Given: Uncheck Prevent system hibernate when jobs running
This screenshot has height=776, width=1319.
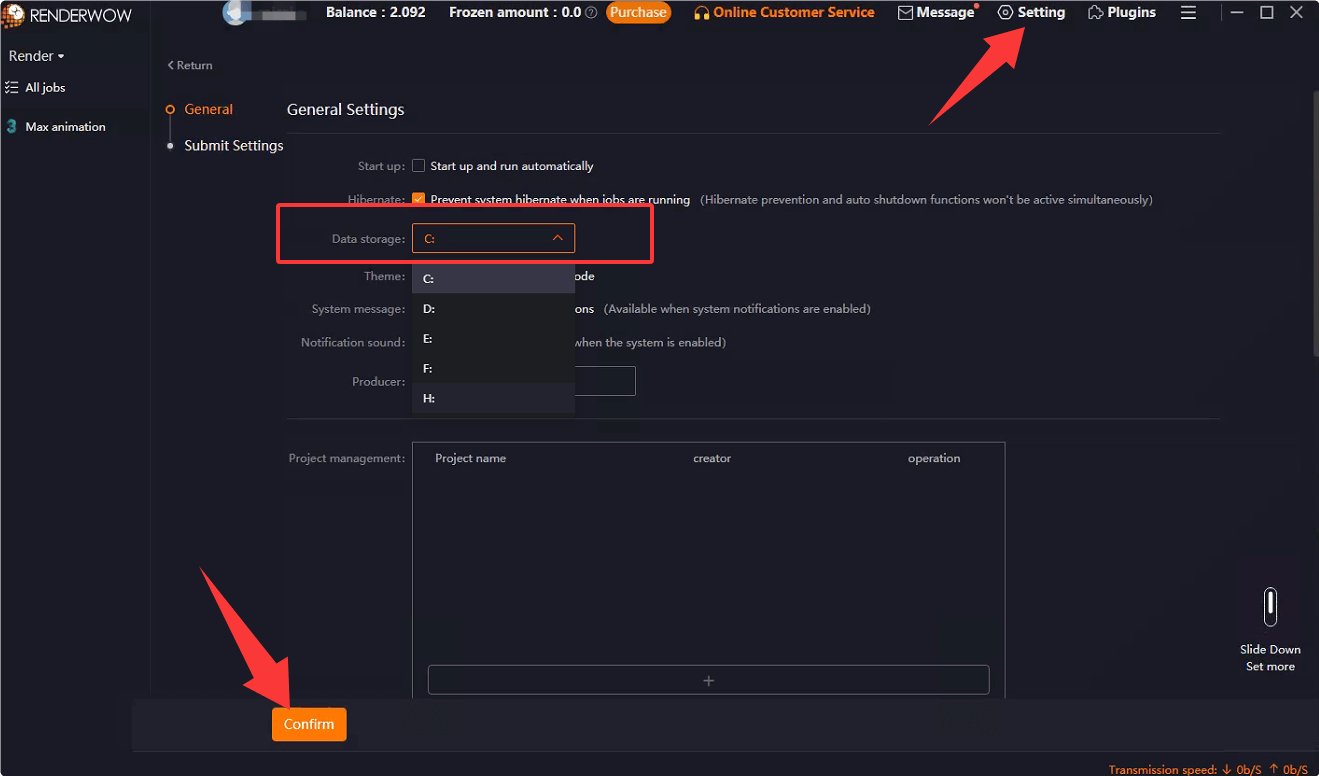Looking at the screenshot, I should click(418, 199).
